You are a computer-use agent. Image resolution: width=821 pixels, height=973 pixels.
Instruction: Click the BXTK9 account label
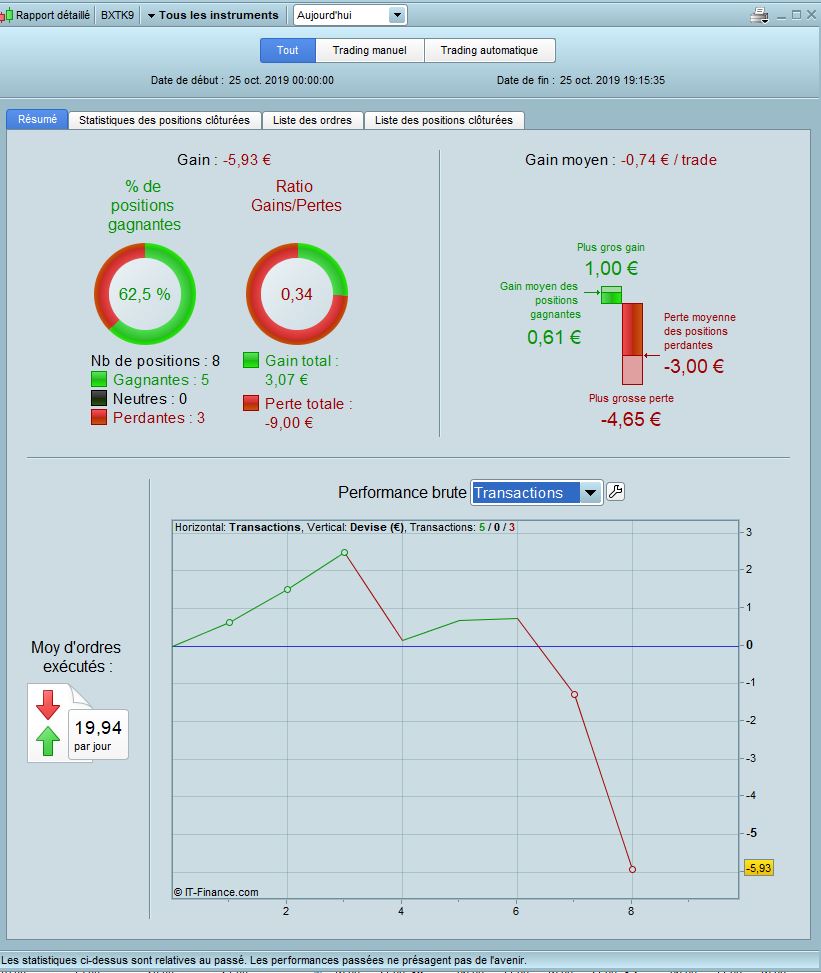point(117,15)
